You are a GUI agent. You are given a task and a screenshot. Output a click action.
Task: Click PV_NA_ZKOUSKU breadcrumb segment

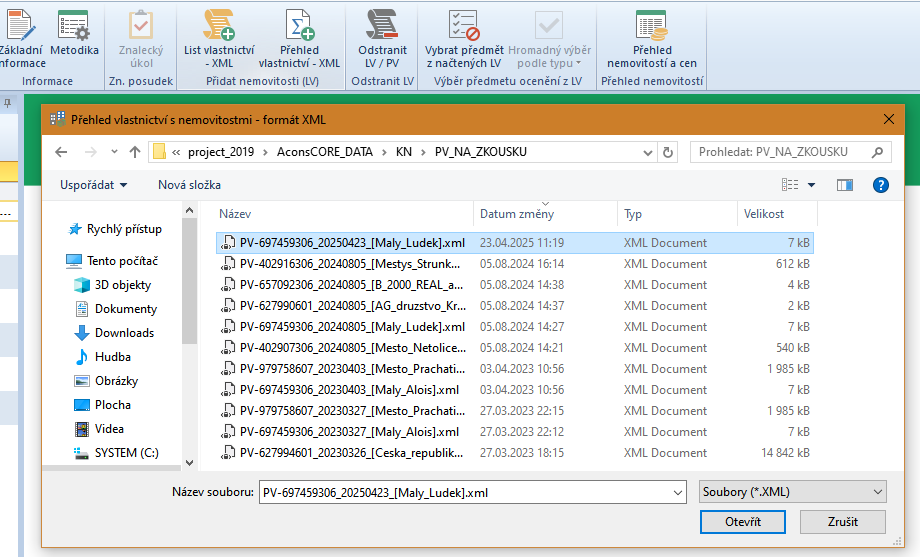pos(481,152)
